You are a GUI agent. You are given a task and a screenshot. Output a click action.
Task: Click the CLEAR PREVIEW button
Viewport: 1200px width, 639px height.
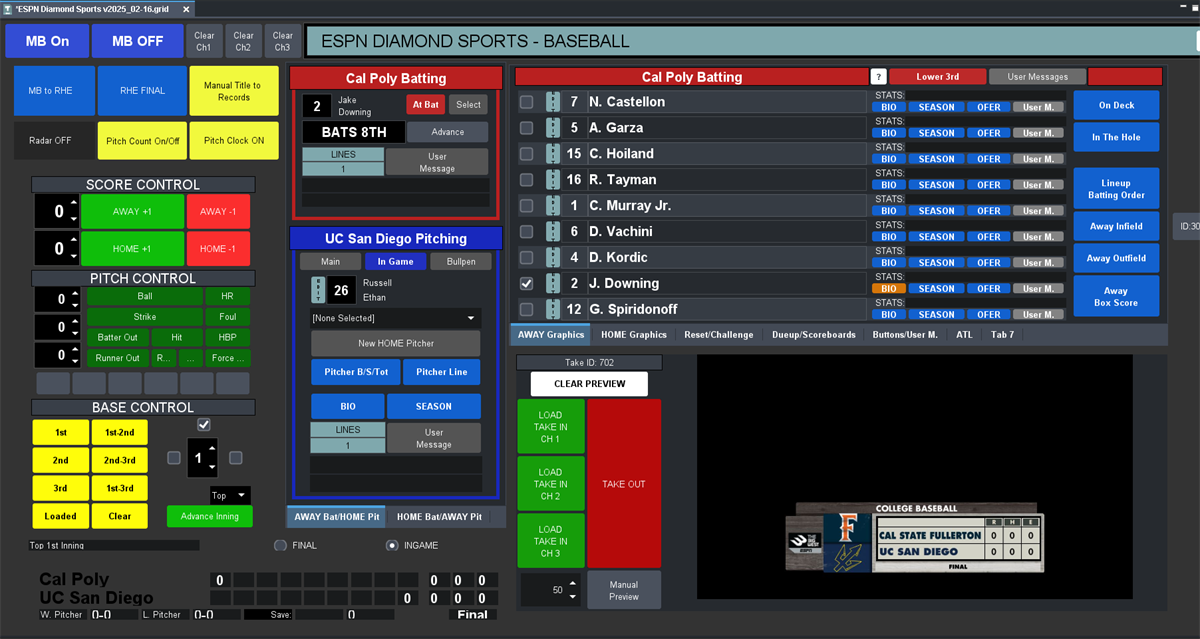[589, 384]
